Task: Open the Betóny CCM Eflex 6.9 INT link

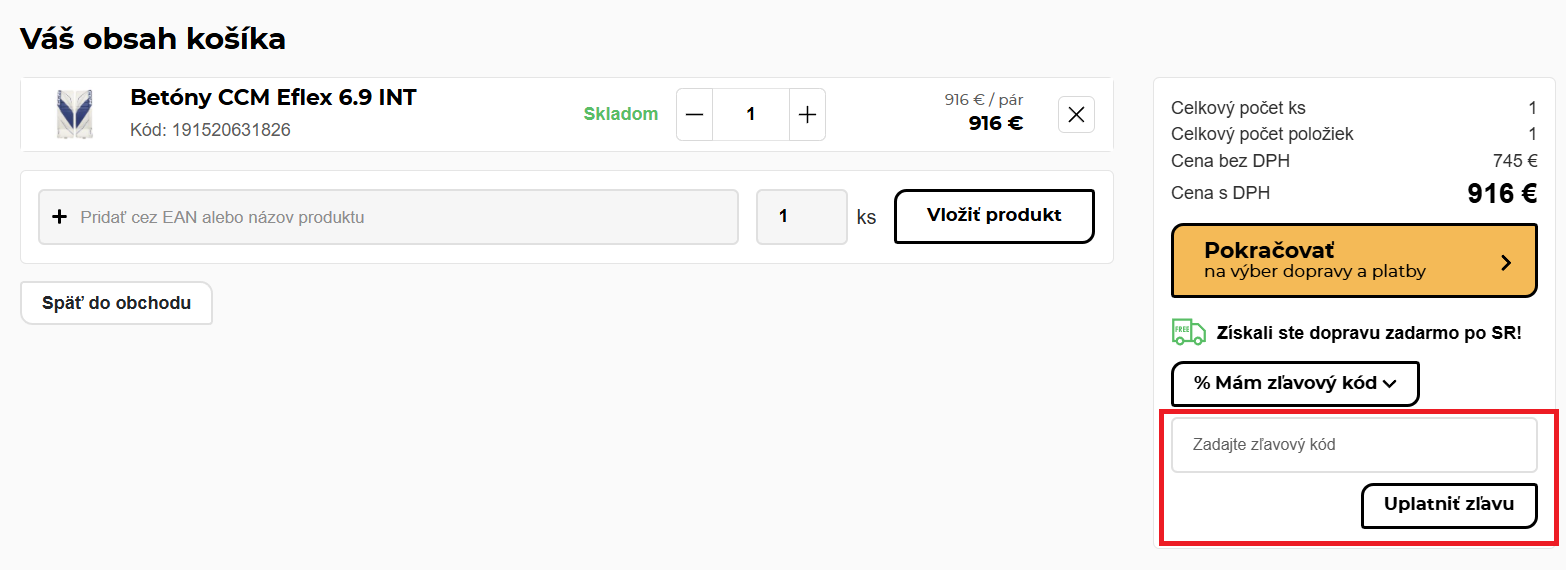Action: click(x=273, y=98)
